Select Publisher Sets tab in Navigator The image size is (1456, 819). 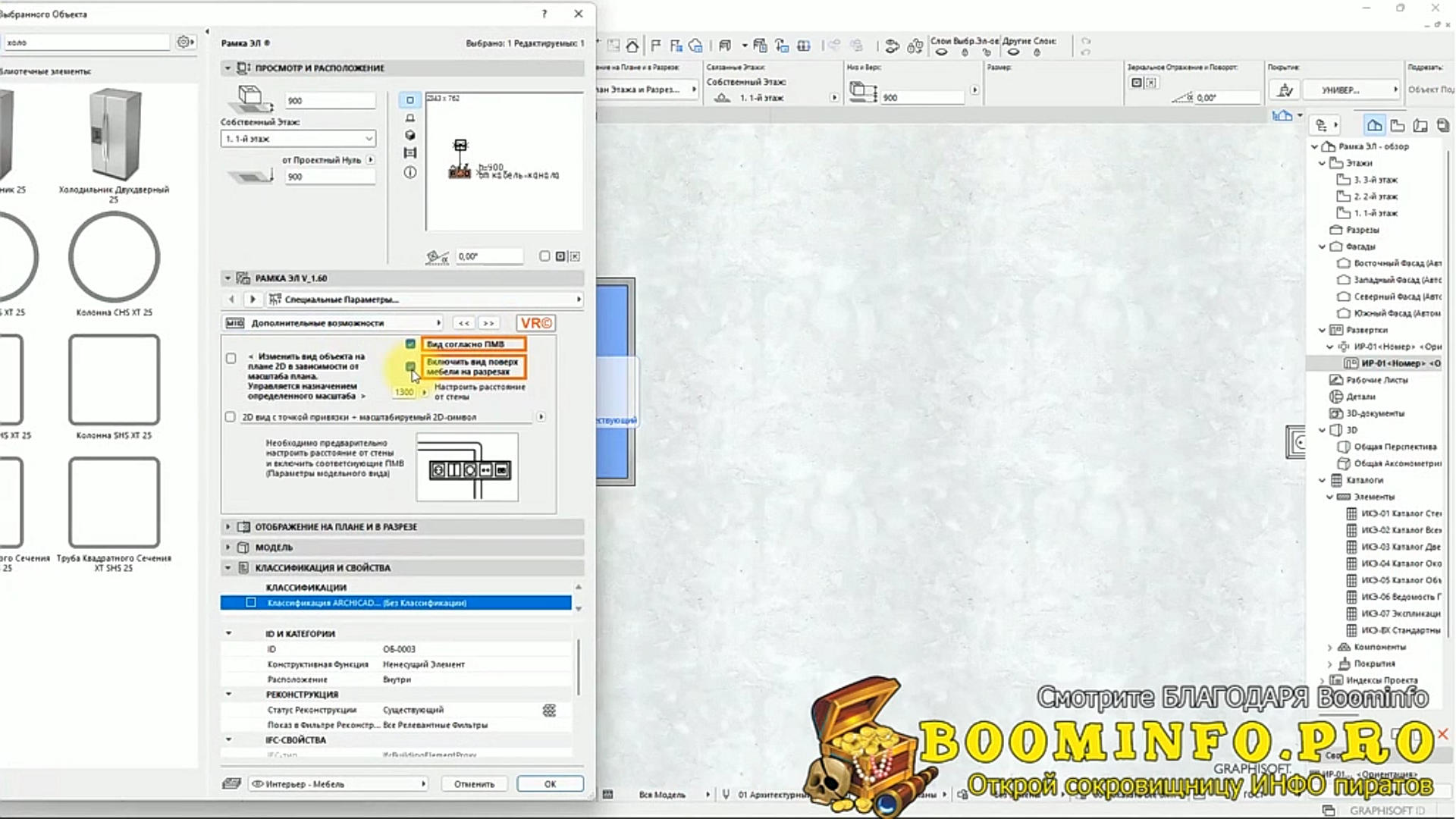[1443, 125]
